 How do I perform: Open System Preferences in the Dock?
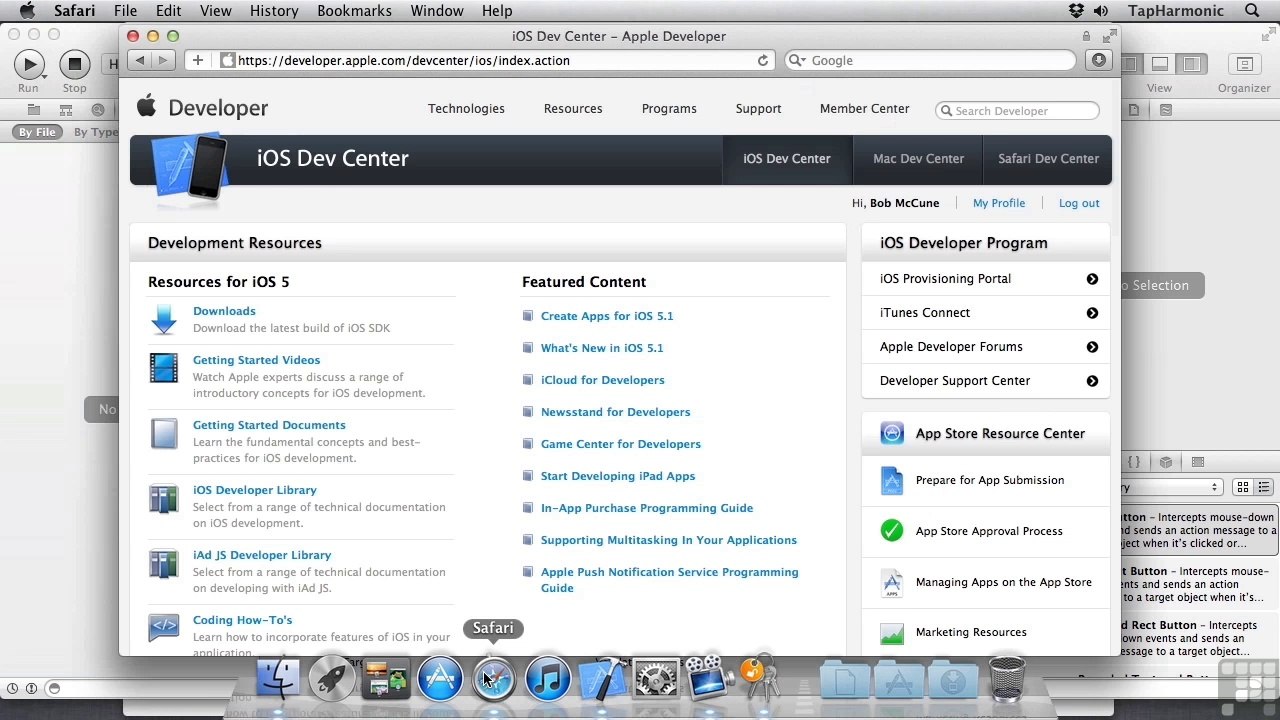[x=656, y=679]
